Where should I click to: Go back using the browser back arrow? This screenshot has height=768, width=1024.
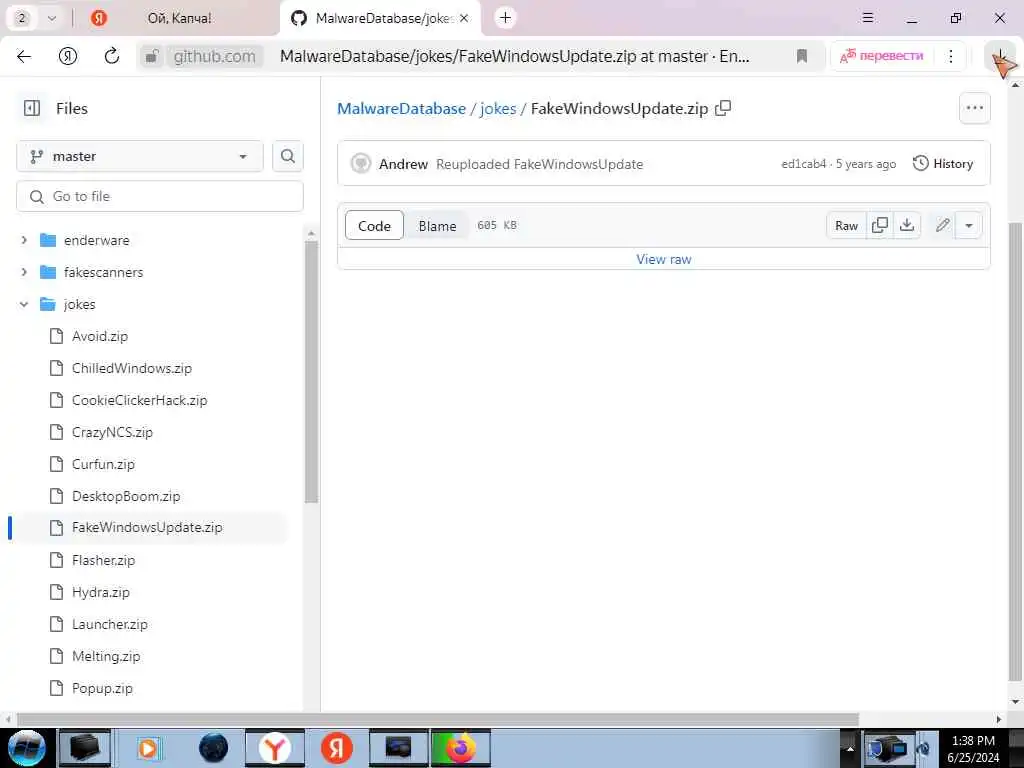(24, 56)
